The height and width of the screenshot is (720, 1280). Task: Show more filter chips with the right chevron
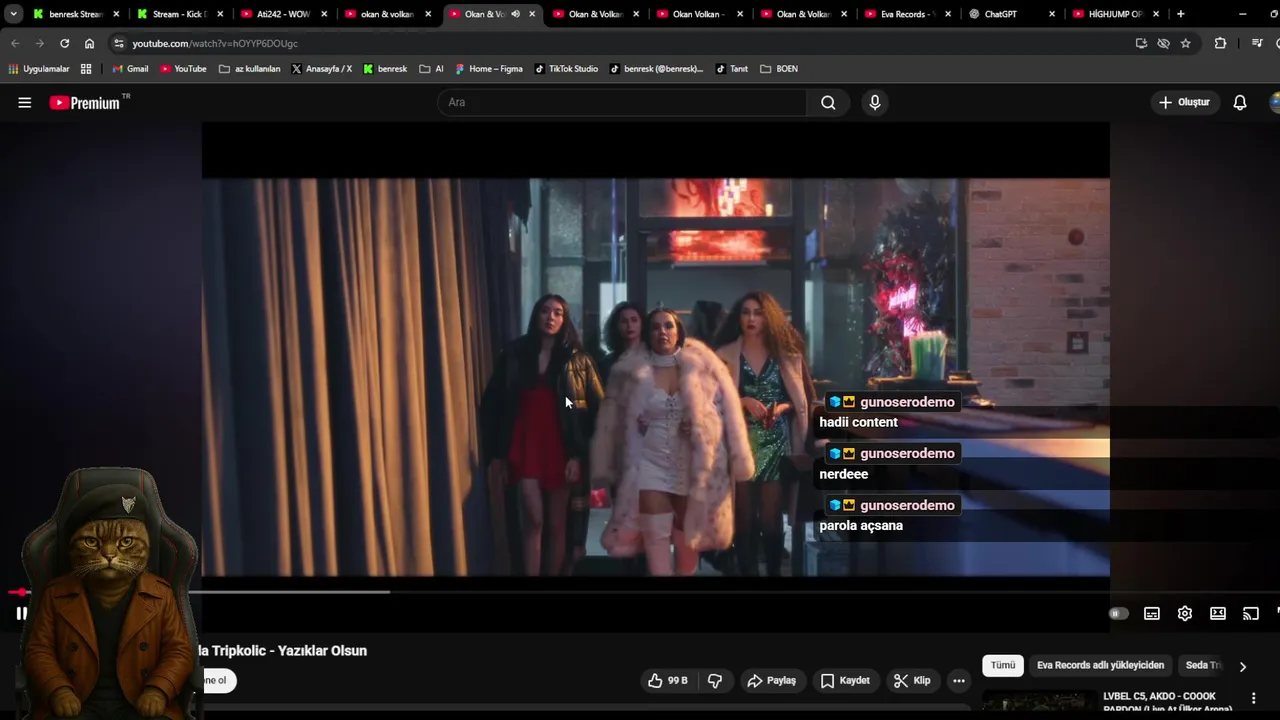click(1243, 666)
